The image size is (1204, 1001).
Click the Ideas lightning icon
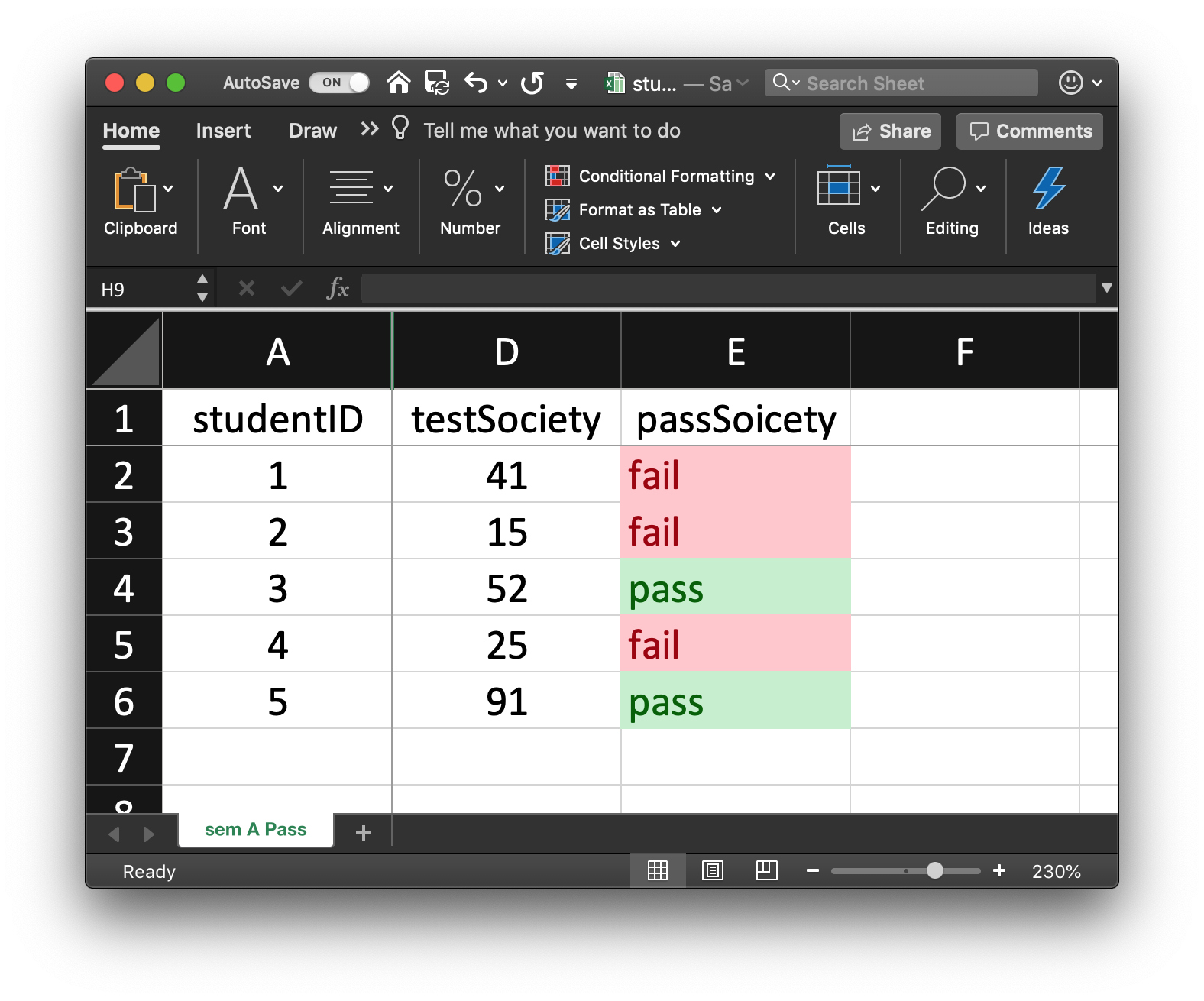point(1049,188)
